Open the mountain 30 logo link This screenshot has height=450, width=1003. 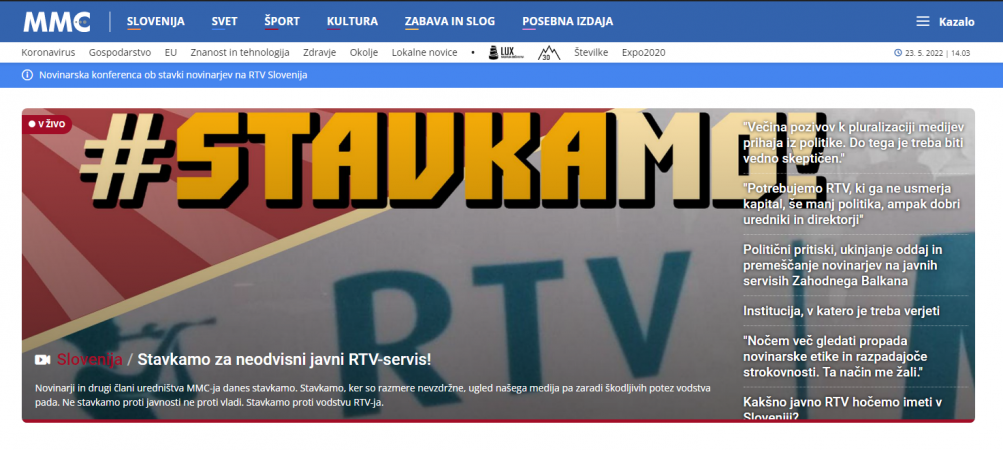[549, 52]
